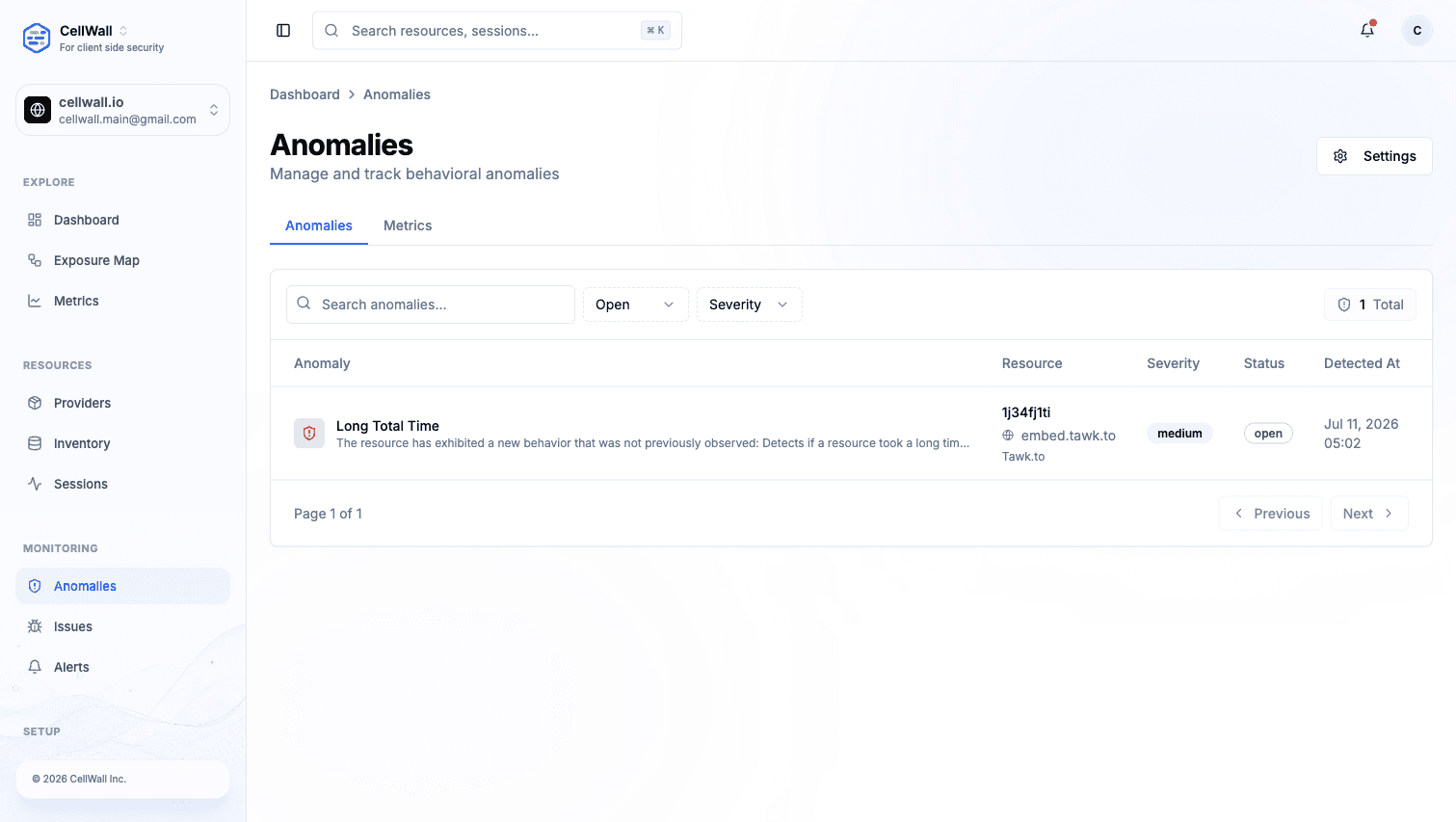Click the magnifier in top search bar

(x=331, y=31)
